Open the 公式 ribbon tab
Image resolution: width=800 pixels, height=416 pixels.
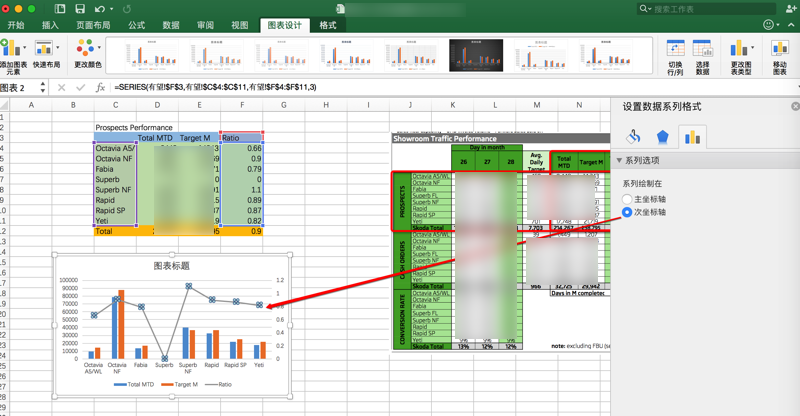pyautogui.click(x=136, y=25)
